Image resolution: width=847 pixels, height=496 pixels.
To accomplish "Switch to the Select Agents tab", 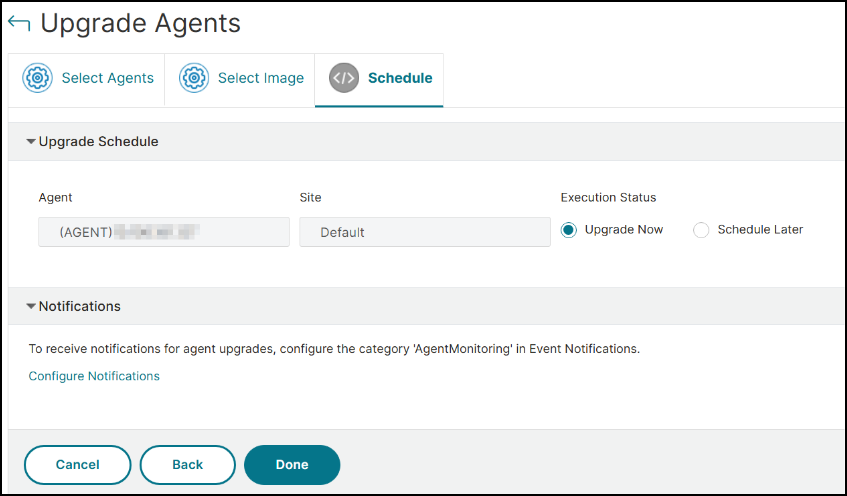I will pyautogui.click(x=107, y=78).
